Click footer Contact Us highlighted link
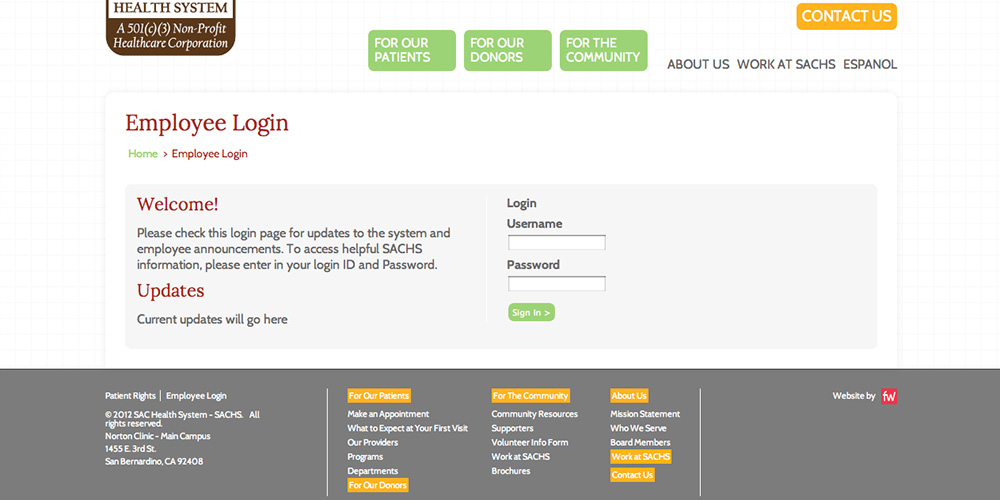Screen dimensions: 1000x500 pyautogui.click(x=632, y=475)
